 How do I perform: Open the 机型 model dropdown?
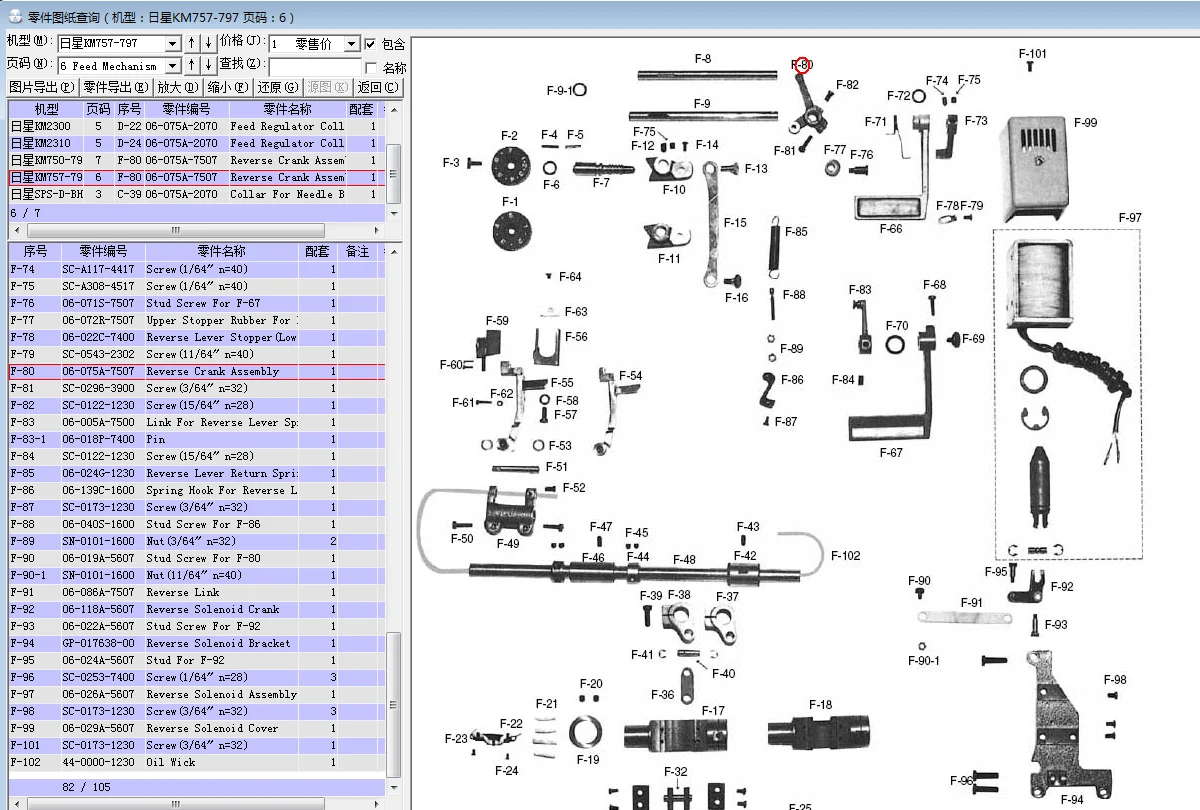[x=173, y=44]
